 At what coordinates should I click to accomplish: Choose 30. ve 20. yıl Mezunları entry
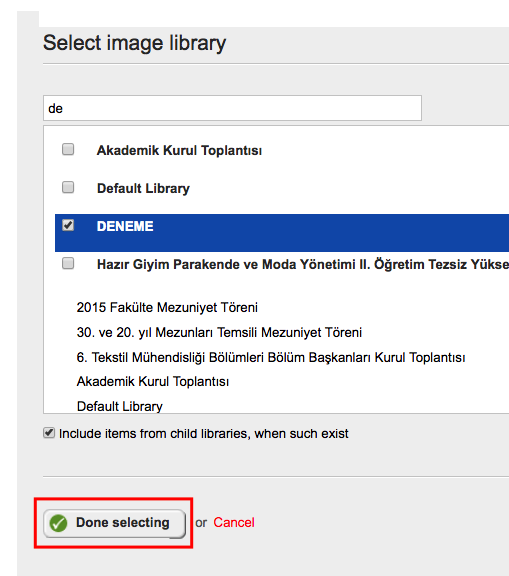(219, 332)
